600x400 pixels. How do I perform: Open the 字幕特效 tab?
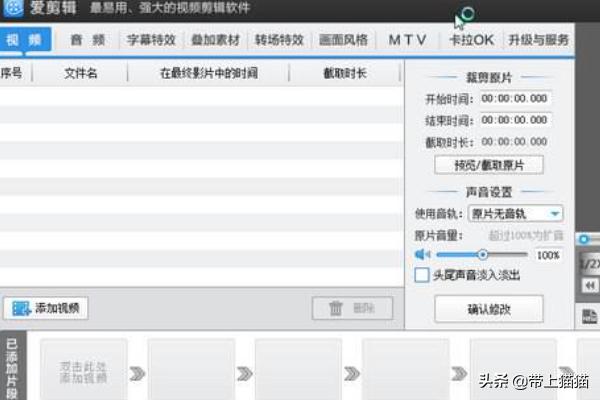[x=151, y=41]
